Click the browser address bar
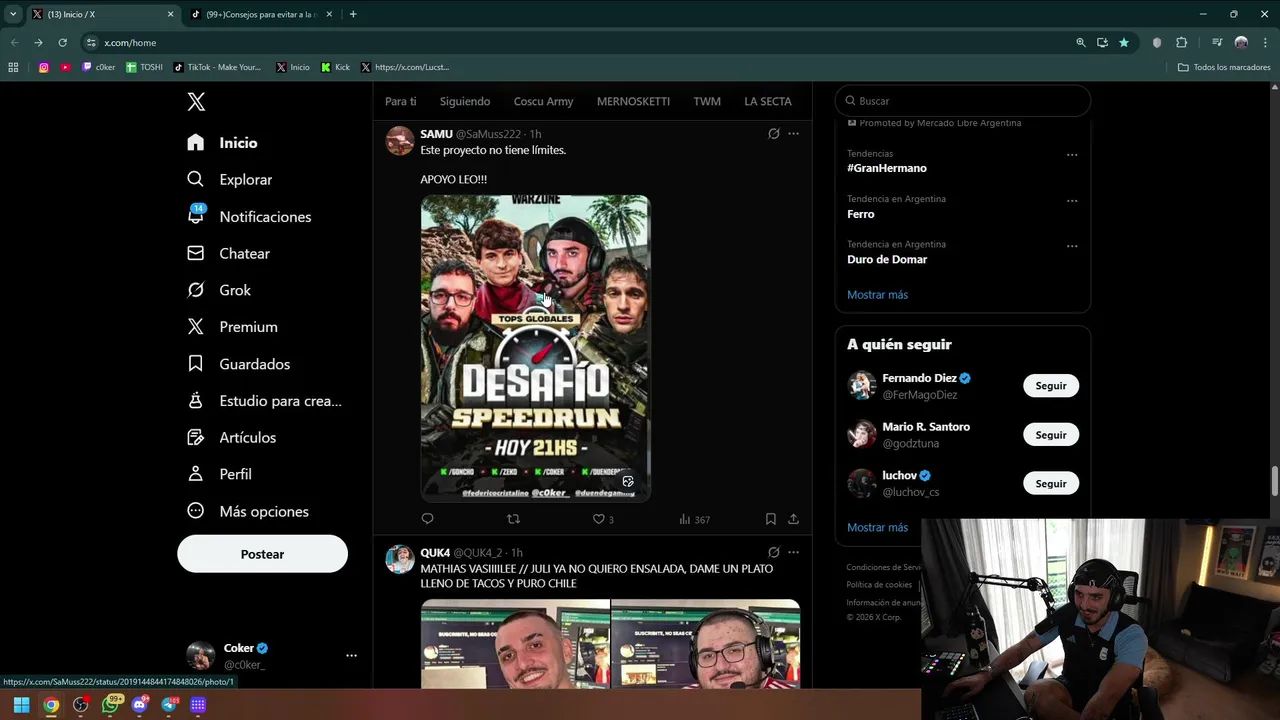The height and width of the screenshot is (720, 1280). (580, 43)
